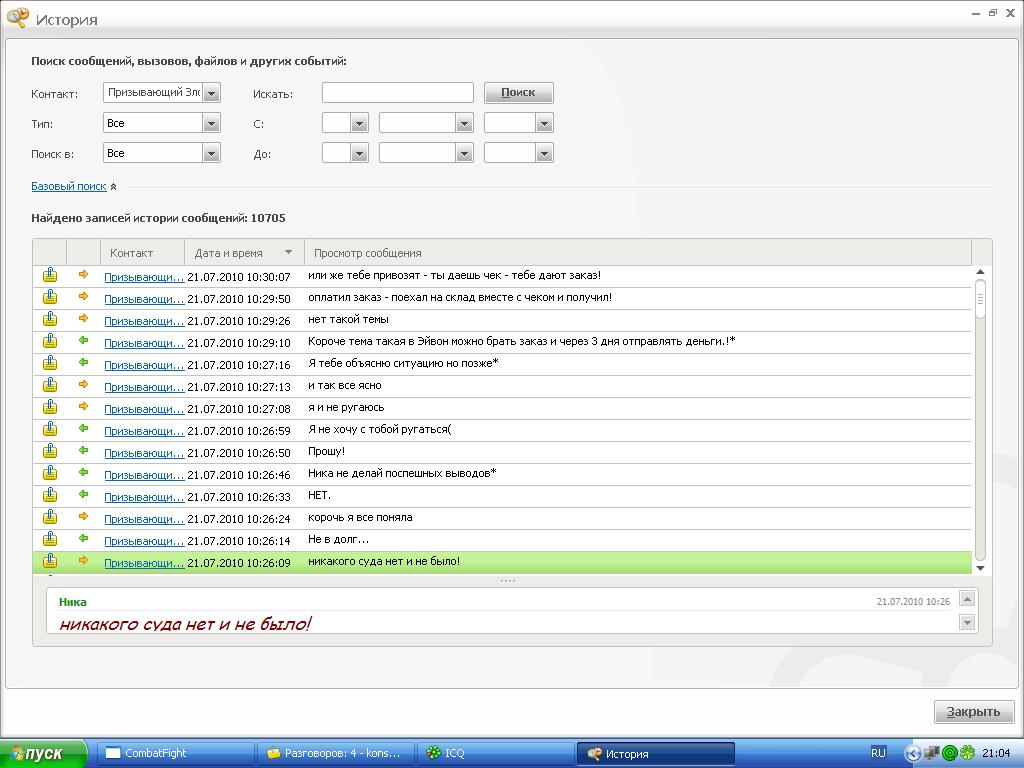Click Просмотр сообщения column header
Screen dimensions: 1024x768
(x=638, y=253)
